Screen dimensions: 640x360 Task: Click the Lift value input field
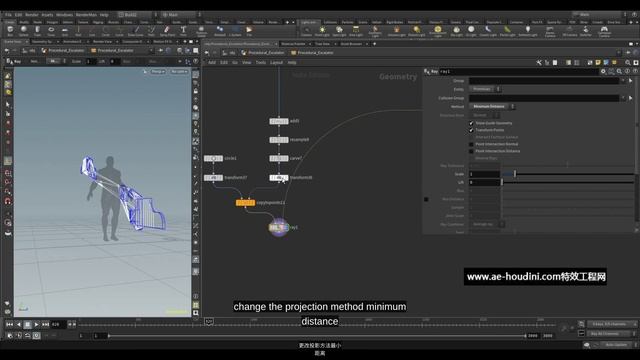[484, 182]
